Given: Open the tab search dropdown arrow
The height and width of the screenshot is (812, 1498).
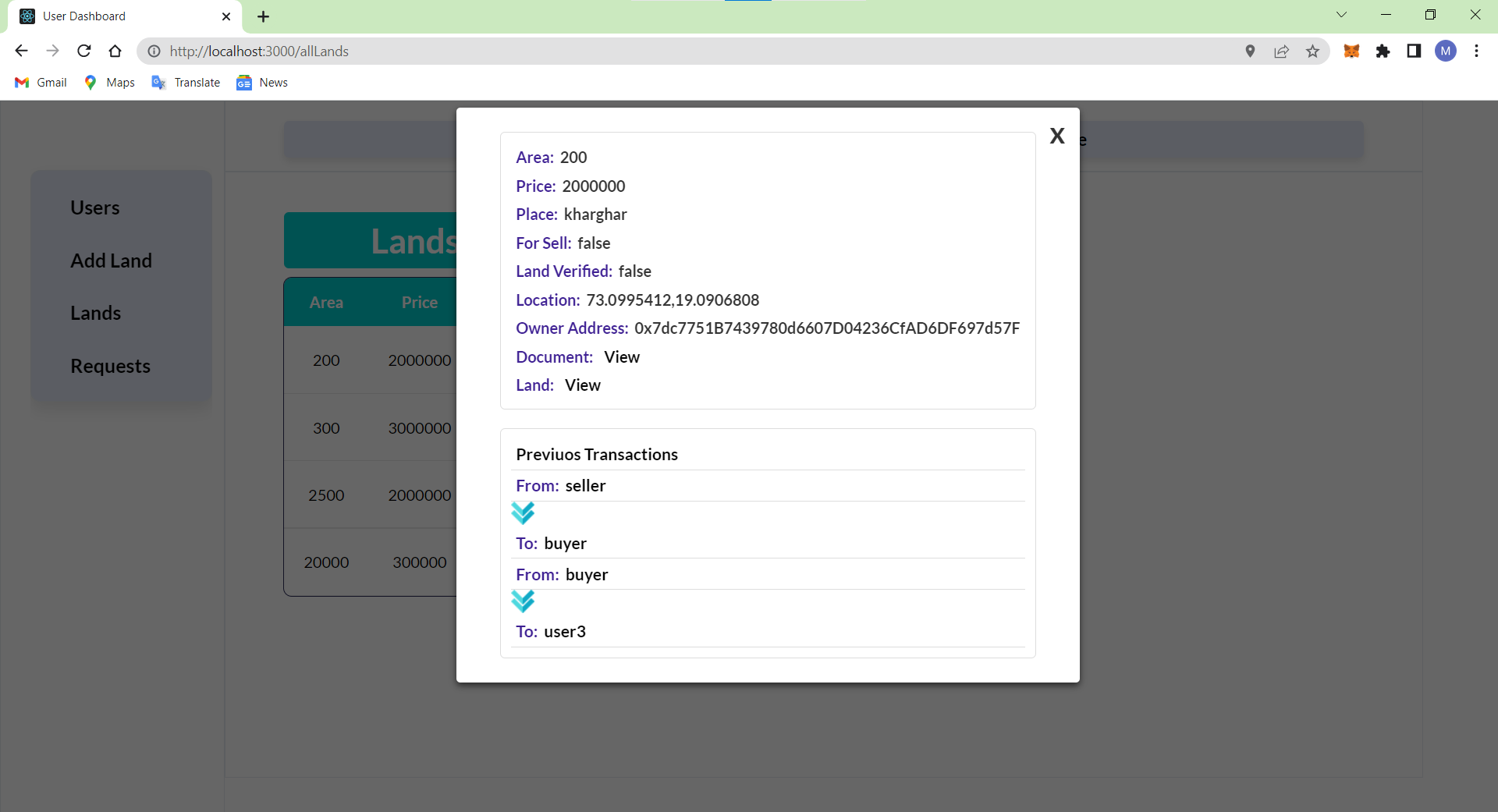Looking at the screenshot, I should click(1342, 14).
